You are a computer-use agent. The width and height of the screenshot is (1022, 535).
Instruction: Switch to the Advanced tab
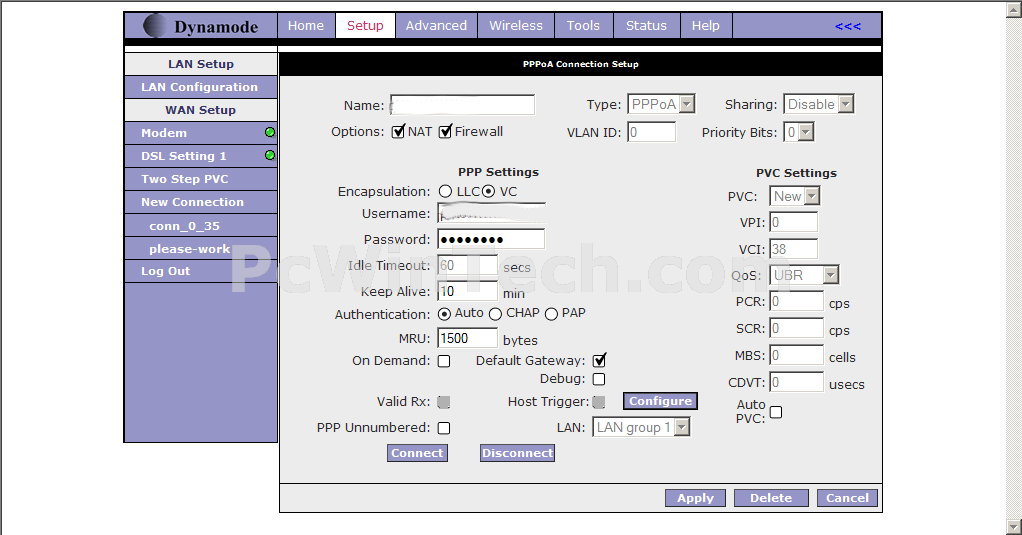[x=436, y=25]
